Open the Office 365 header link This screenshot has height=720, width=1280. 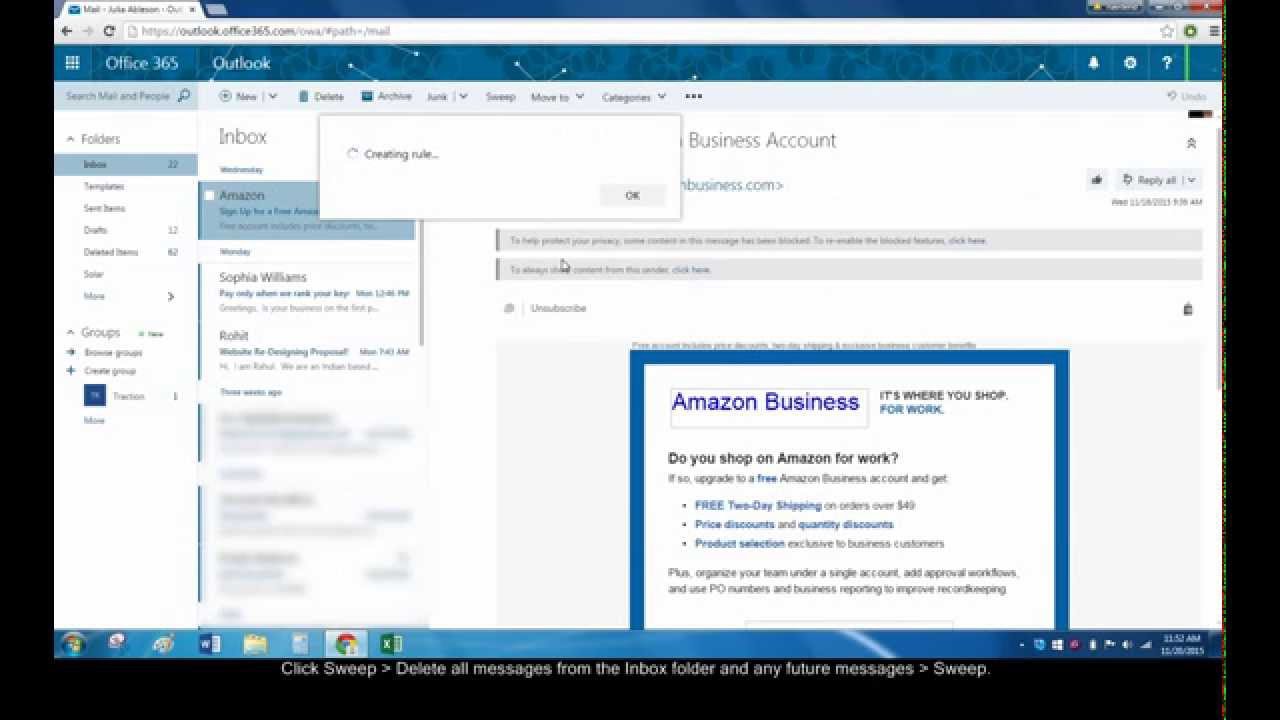(x=142, y=63)
